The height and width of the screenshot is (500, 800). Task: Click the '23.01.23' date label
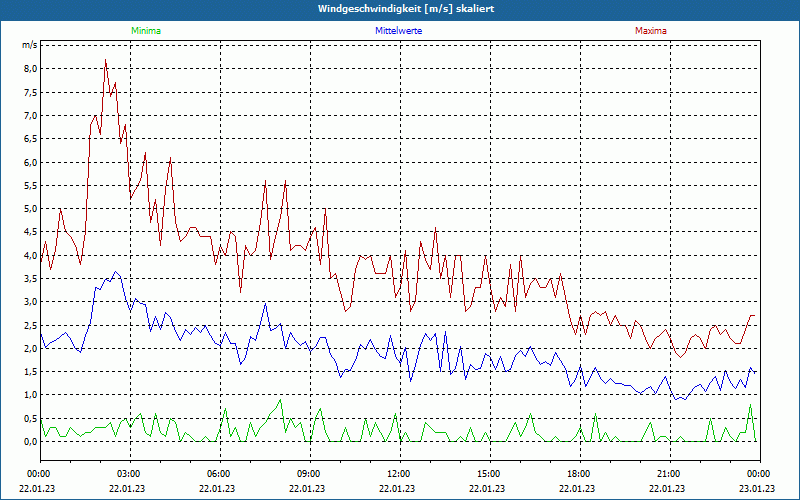click(757, 488)
